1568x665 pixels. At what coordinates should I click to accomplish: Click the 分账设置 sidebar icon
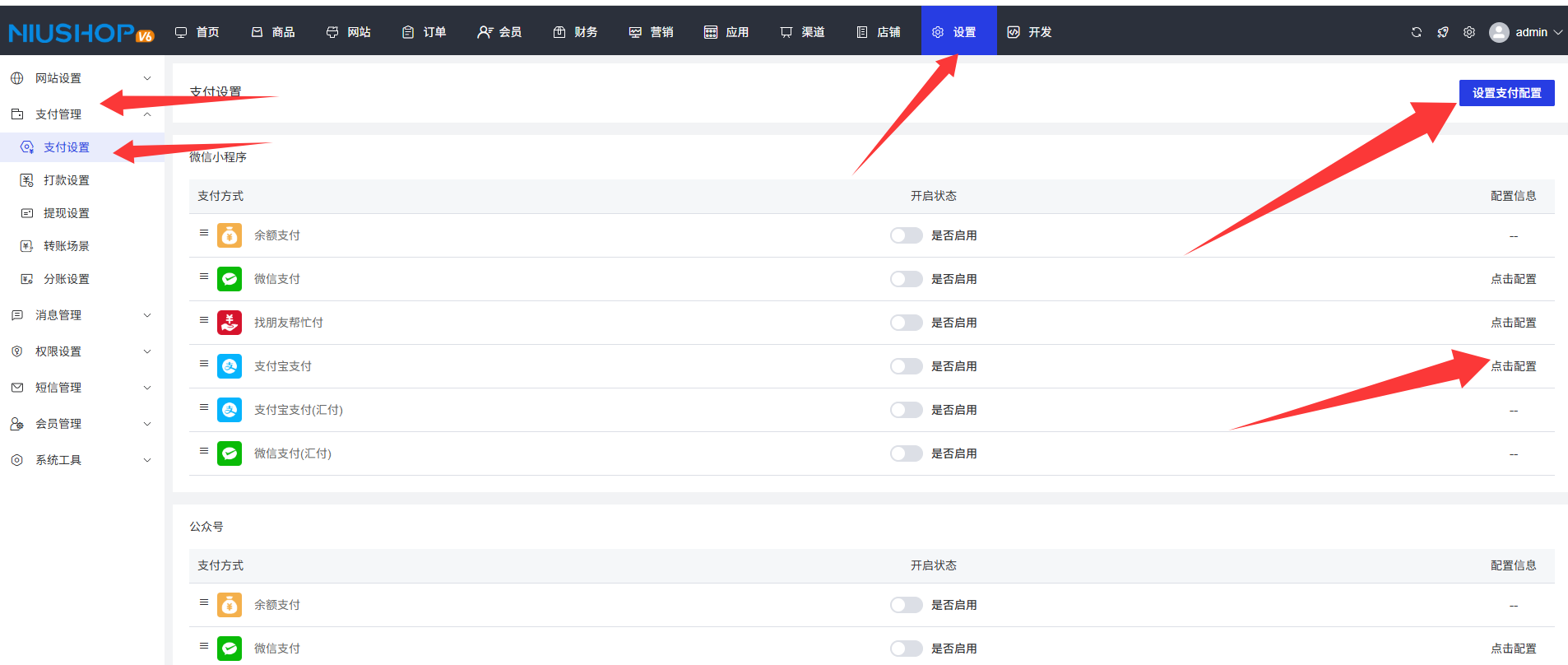(x=27, y=279)
